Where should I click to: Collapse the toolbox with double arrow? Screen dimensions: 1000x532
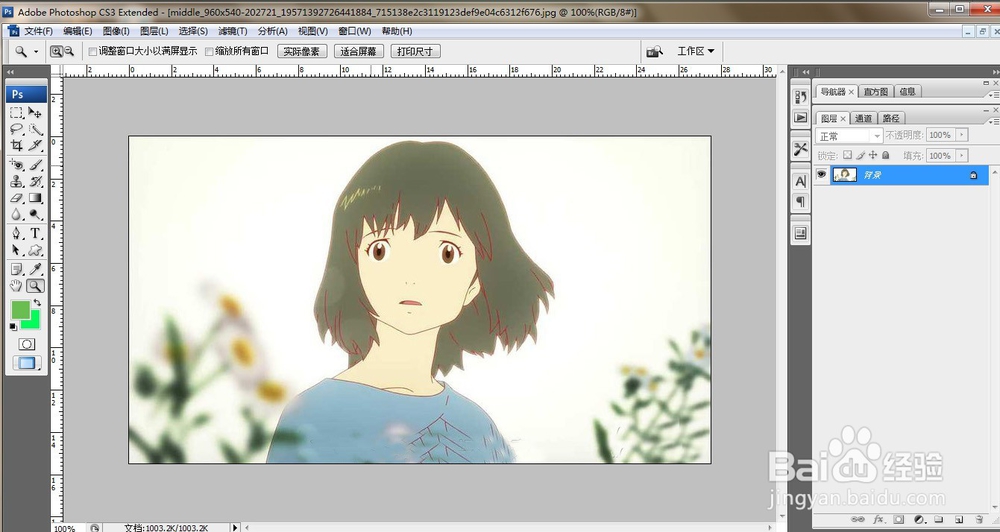tap(10, 72)
